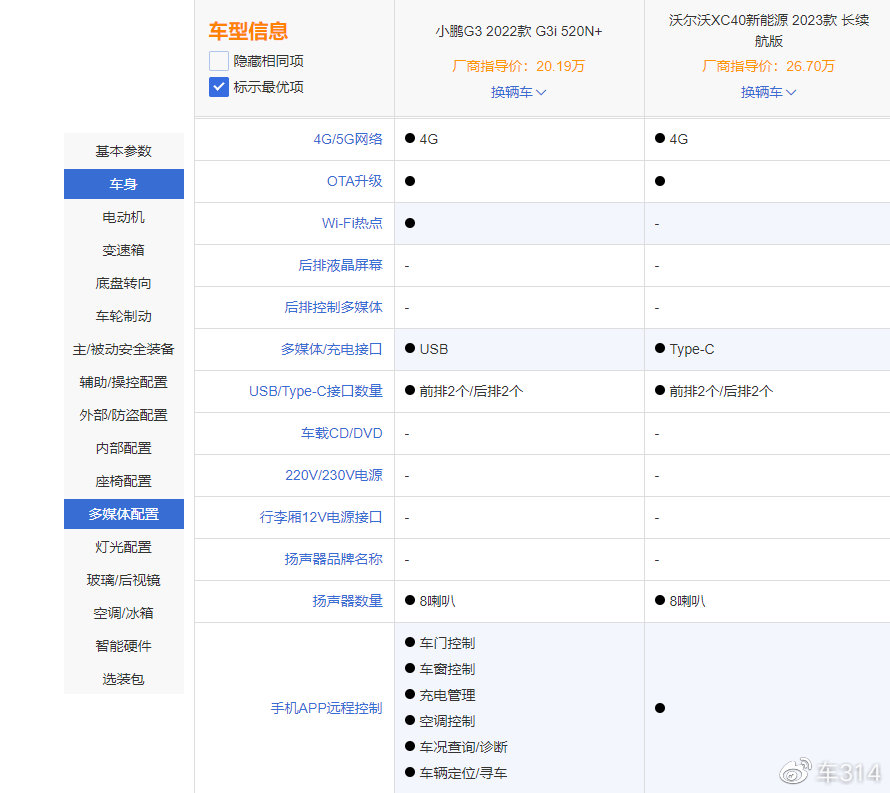
Task: Uncheck the 标示最优项 option
Action: coord(217,88)
